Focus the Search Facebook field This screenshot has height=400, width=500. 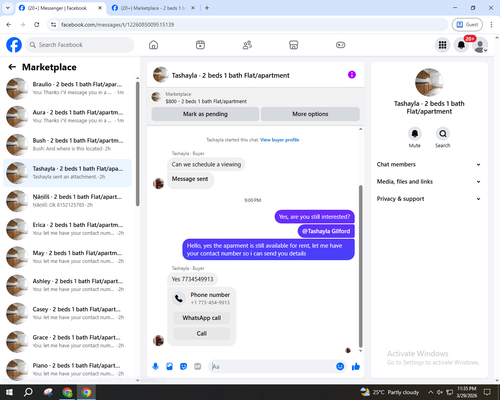coord(80,45)
